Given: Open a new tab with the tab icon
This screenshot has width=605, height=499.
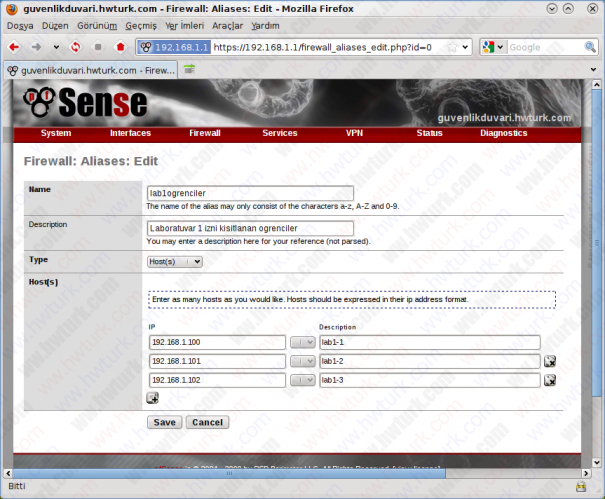Looking at the screenshot, I should tap(189, 69).
